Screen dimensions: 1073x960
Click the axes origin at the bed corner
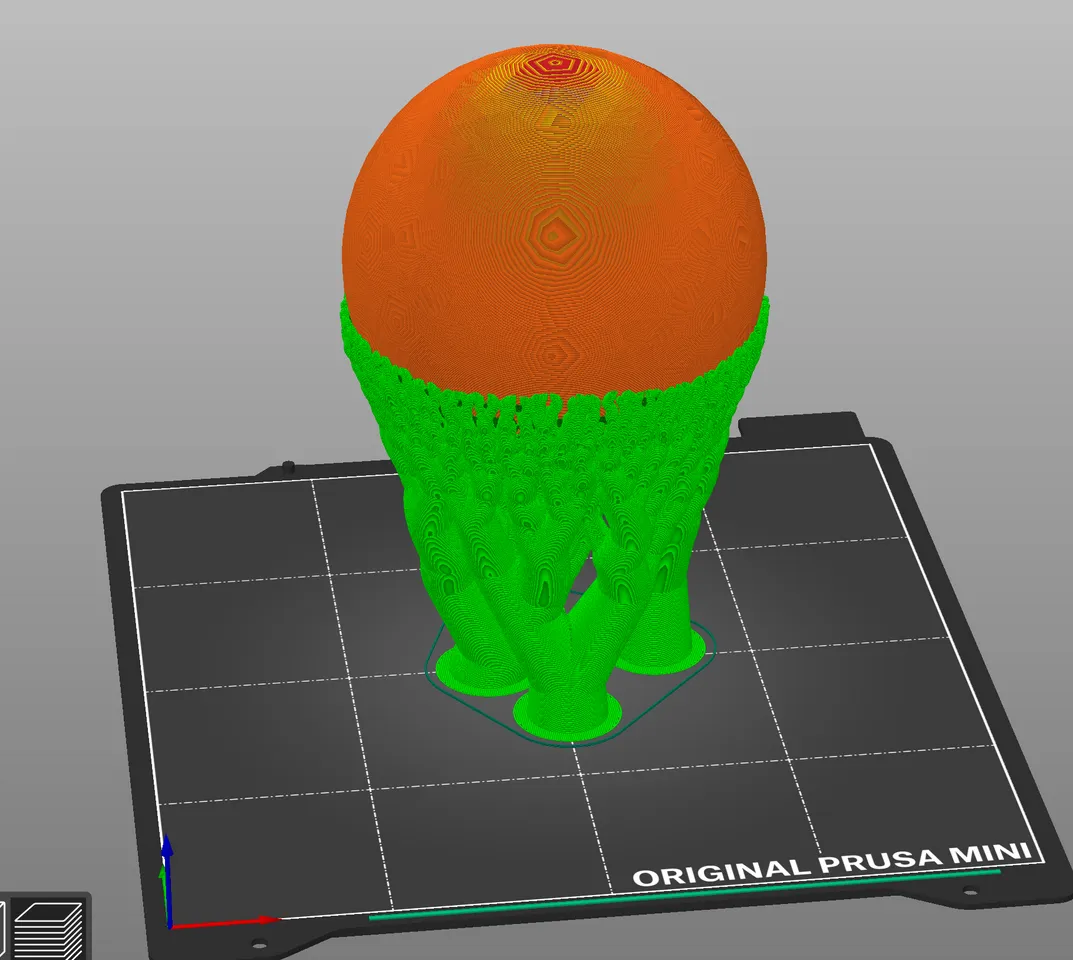[x=170, y=928]
